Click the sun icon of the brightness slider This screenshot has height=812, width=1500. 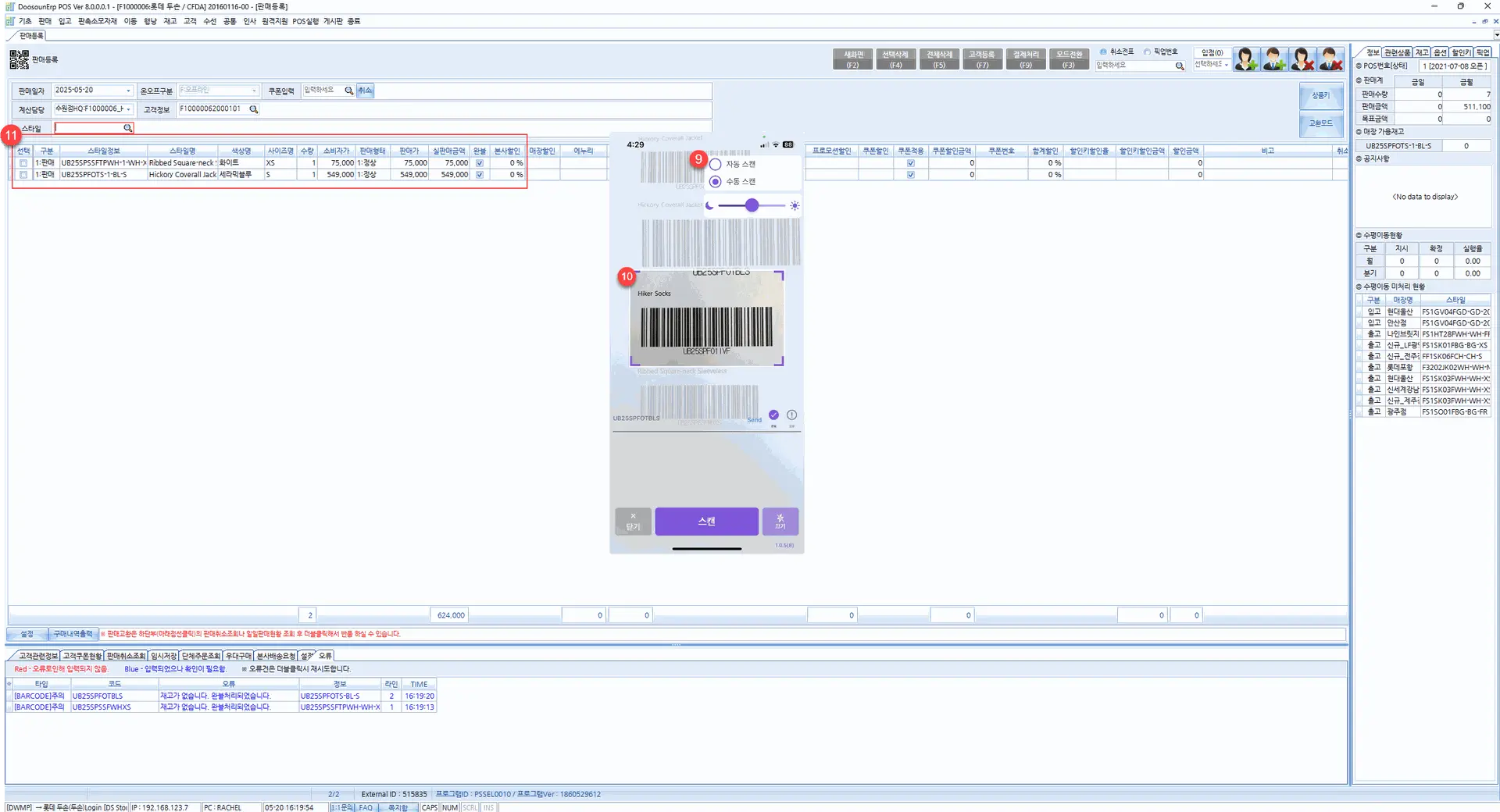coord(795,205)
